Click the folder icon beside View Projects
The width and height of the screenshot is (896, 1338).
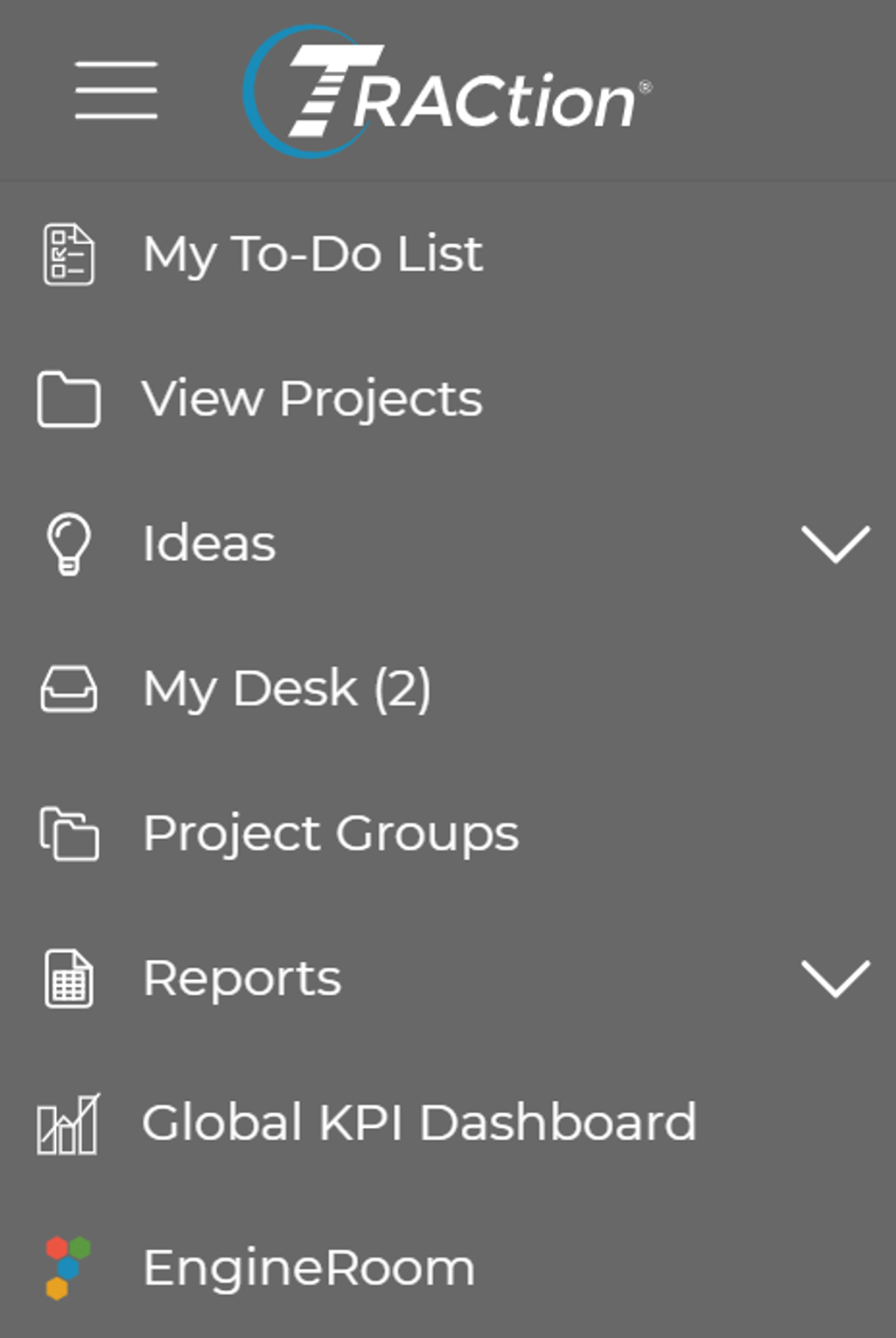pyautogui.click(x=69, y=399)
